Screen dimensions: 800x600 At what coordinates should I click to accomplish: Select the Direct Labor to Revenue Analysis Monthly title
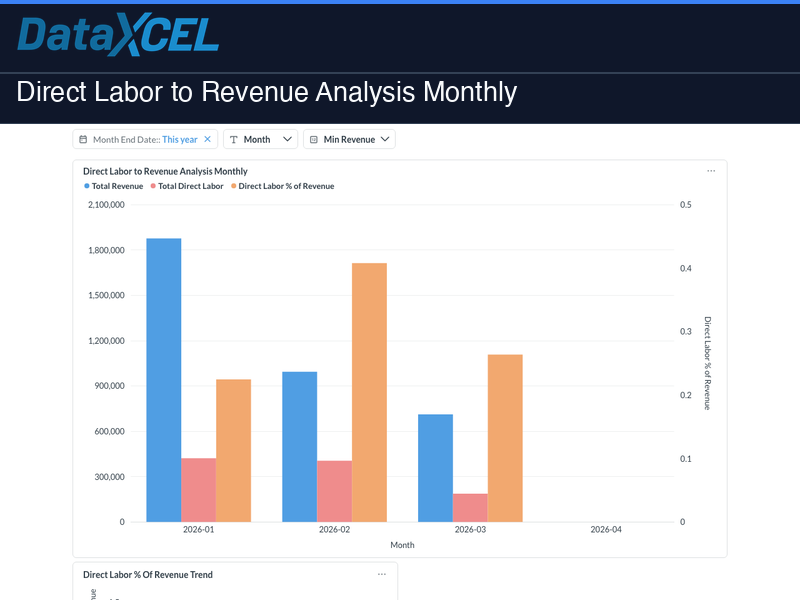point(165,171)
